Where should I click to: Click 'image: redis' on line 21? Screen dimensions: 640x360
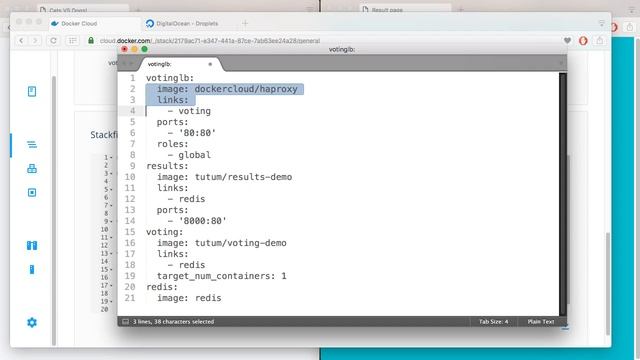[189, 298]
